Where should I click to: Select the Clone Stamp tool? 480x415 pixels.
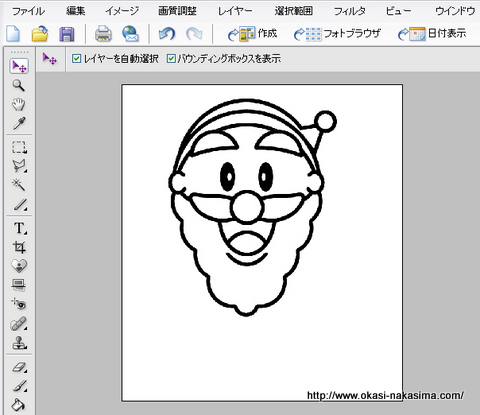19,343
